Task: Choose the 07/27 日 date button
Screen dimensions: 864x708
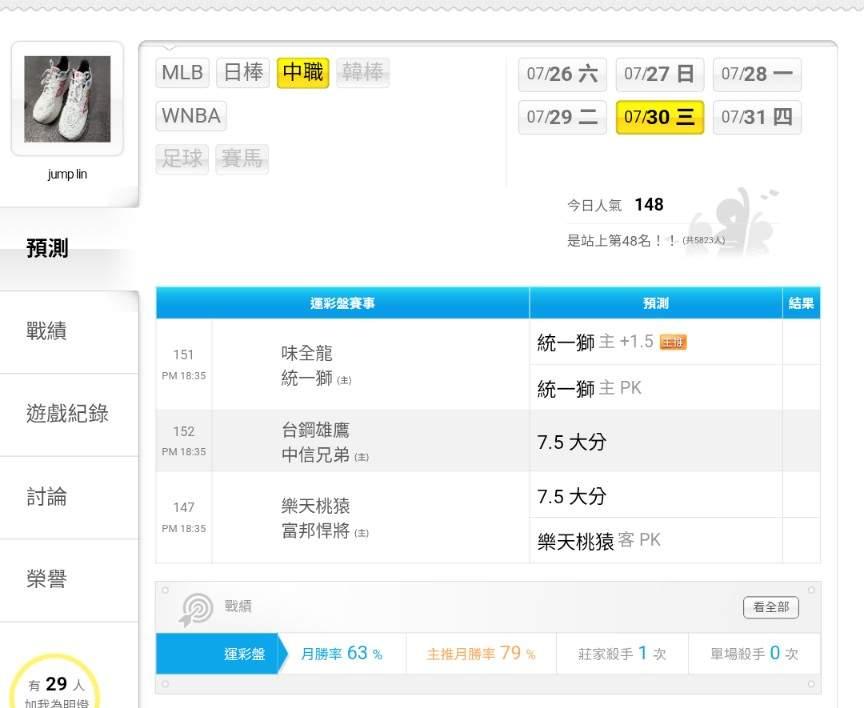Action: 659,74
